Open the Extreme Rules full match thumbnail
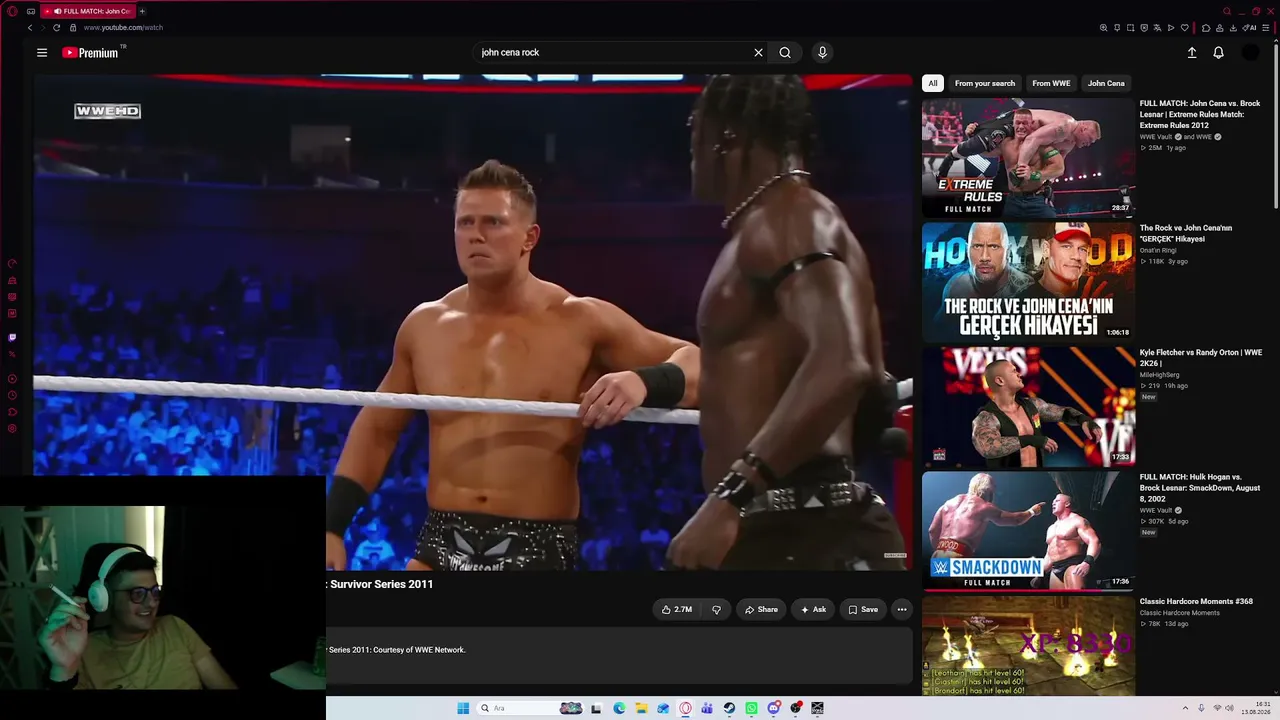Screen dimensions: 1280x720 tap(1028, 157)
